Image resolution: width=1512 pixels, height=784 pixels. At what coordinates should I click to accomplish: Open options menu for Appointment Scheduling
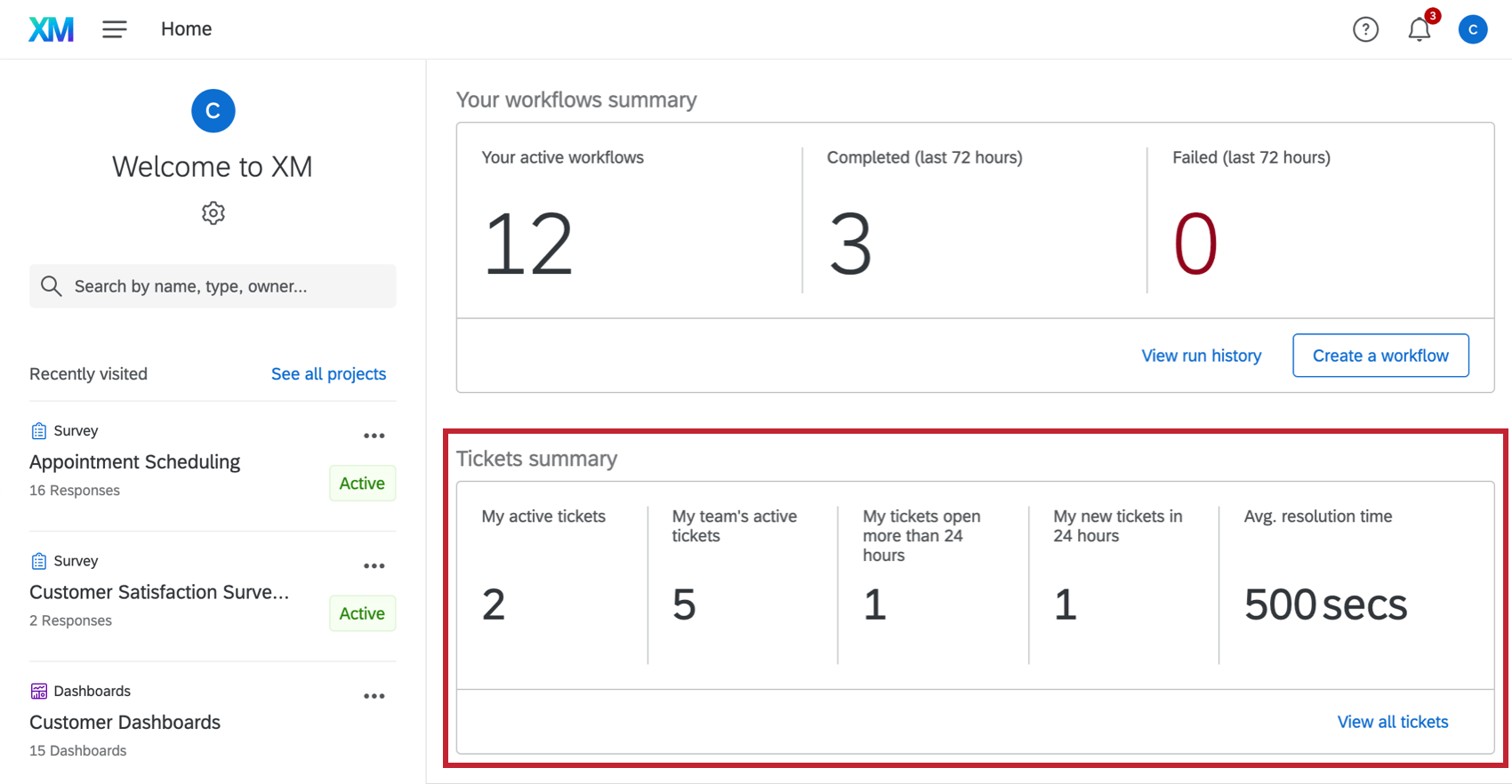point(374,436)
